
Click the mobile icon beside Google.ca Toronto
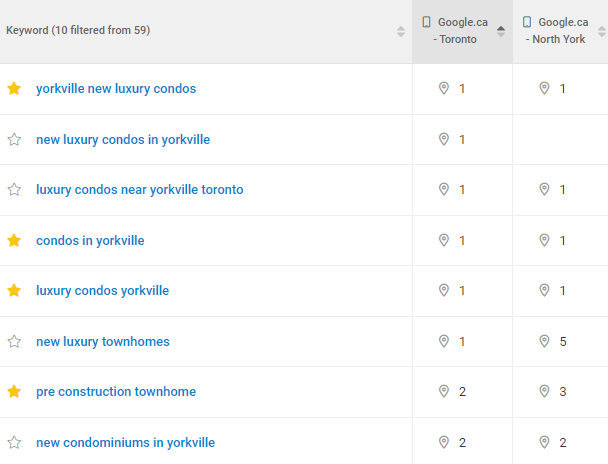(427, 22)
